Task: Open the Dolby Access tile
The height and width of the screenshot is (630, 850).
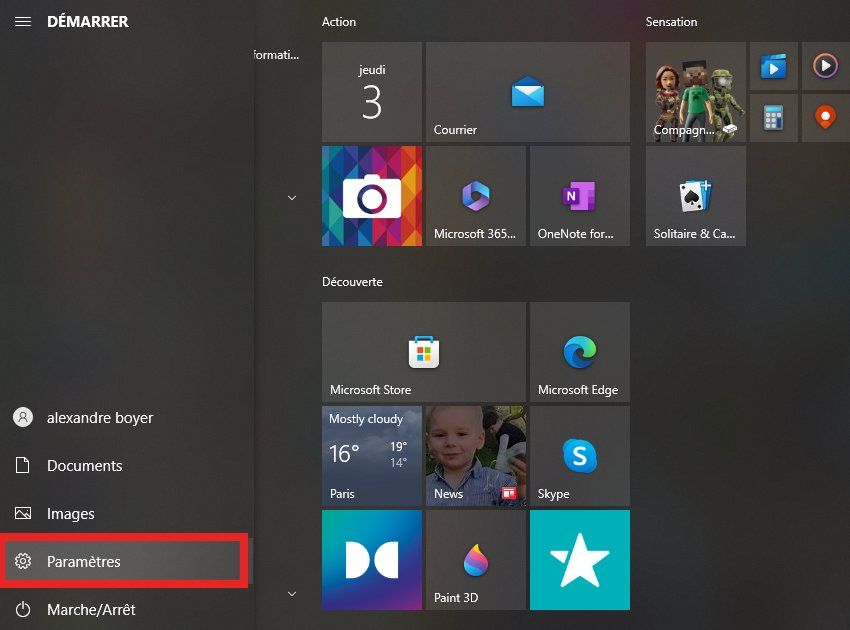Action: [372, 560]
